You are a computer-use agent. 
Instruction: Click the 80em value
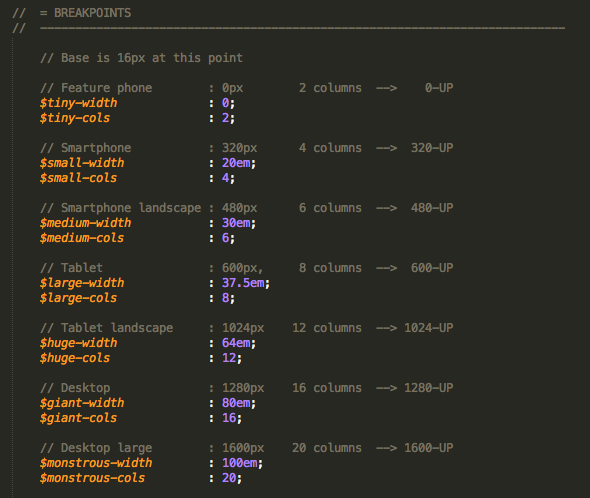click(x=236, y=403)
